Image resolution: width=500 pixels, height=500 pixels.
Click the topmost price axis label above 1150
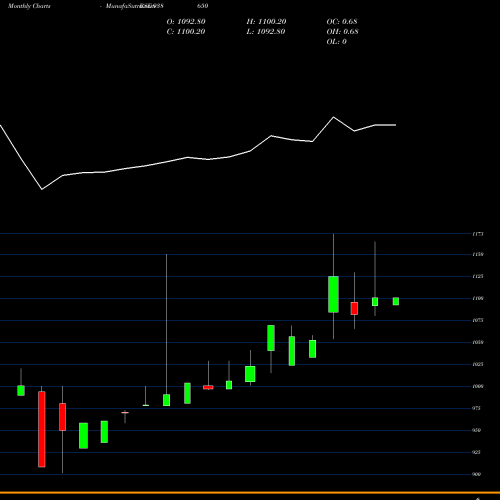(477, 234)
